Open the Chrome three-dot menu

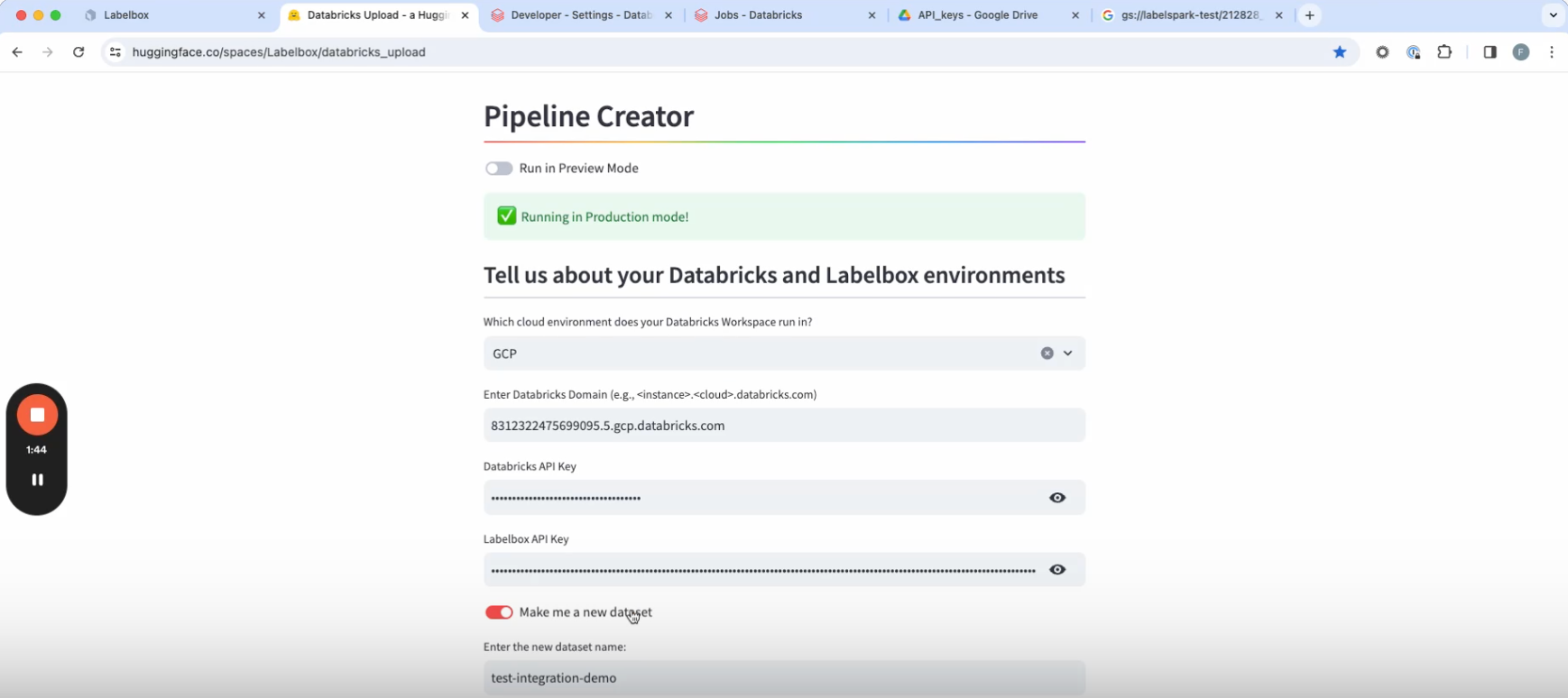[x=1552, y=52]
